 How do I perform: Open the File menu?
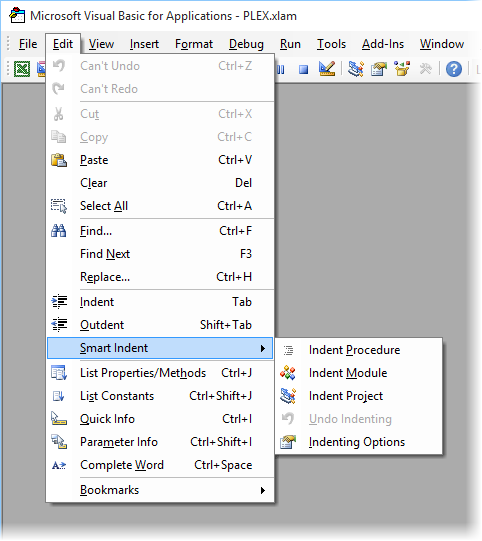pos(28,44)
